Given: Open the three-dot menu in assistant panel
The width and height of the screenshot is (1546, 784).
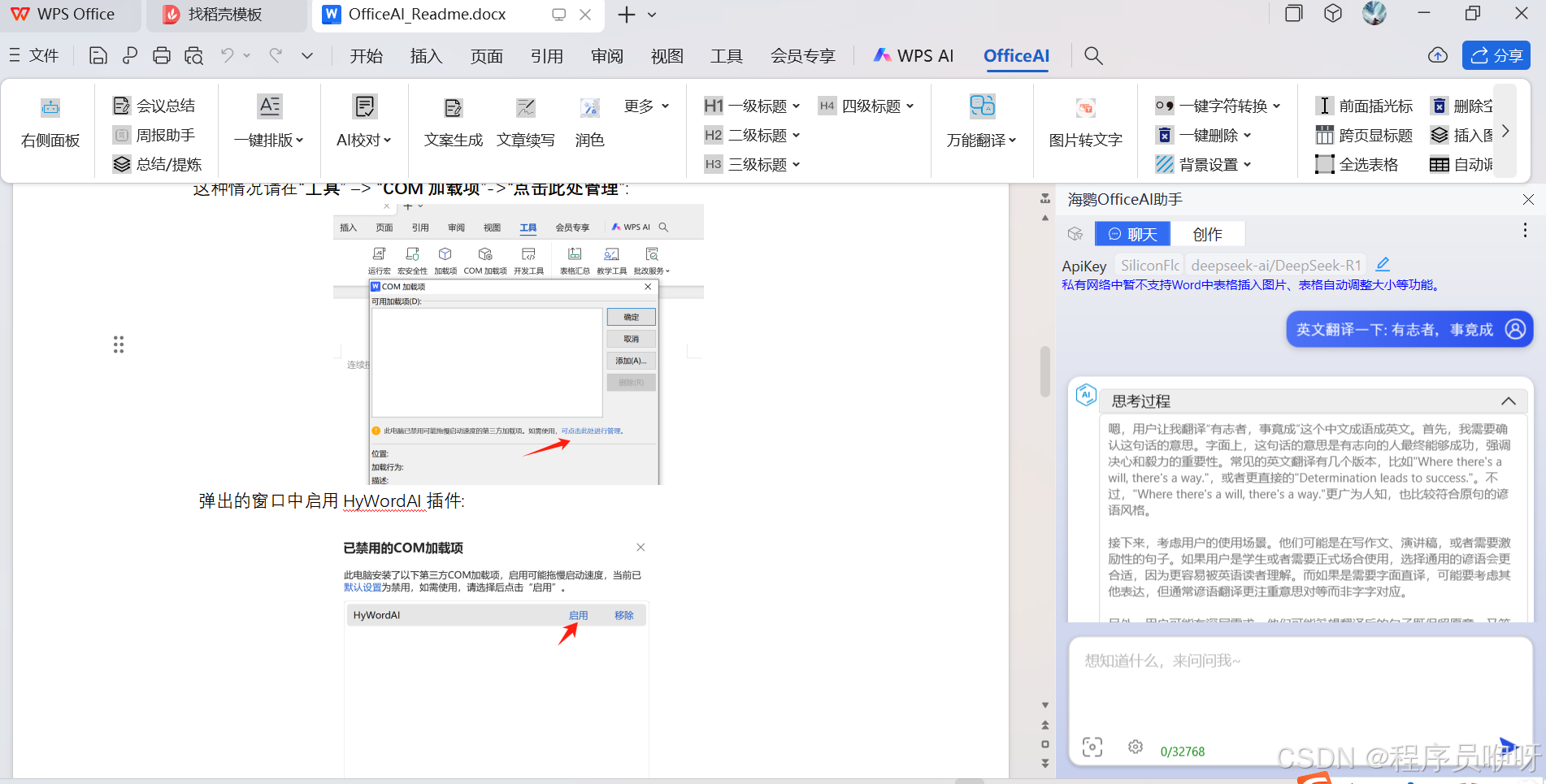Looking at the screenshot, I should click(1525, 230).
